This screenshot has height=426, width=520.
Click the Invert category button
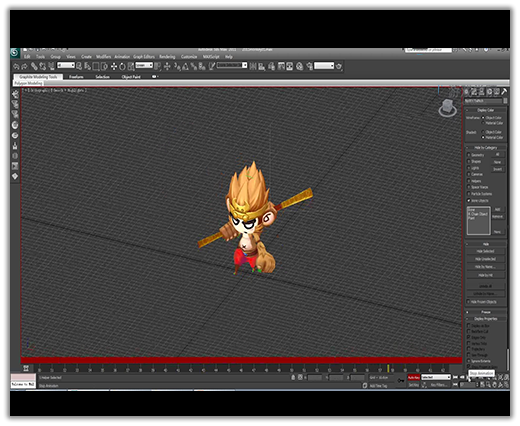[497, 169]
